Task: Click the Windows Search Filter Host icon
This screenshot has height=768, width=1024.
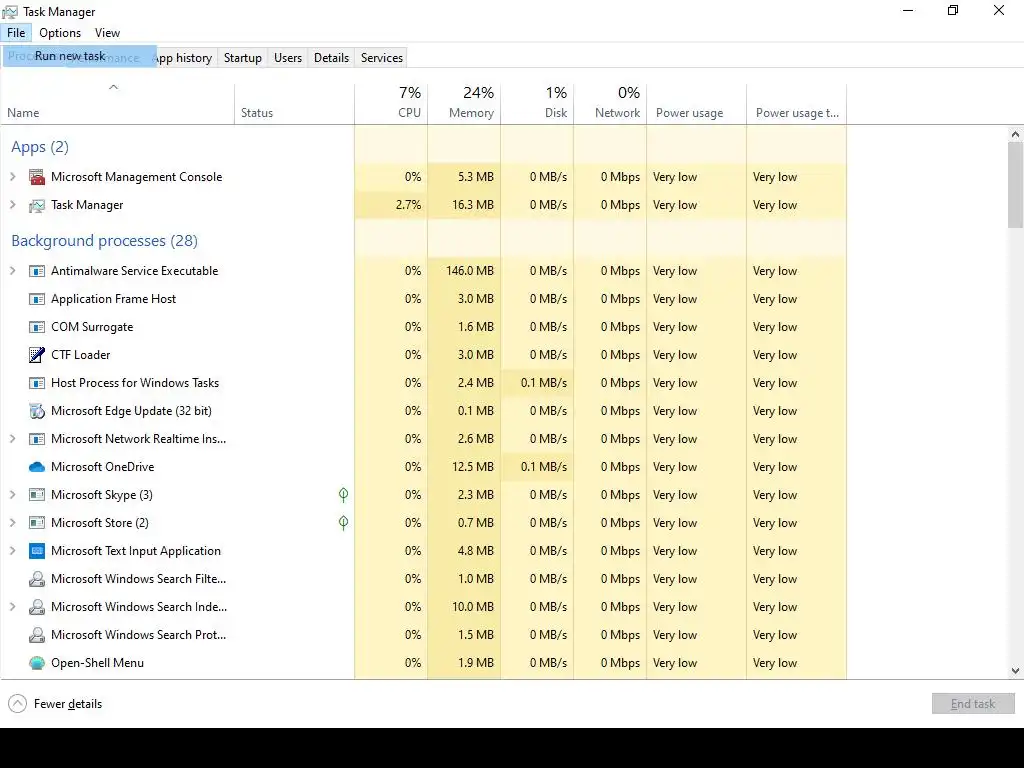Action: (x=37, y=579)
